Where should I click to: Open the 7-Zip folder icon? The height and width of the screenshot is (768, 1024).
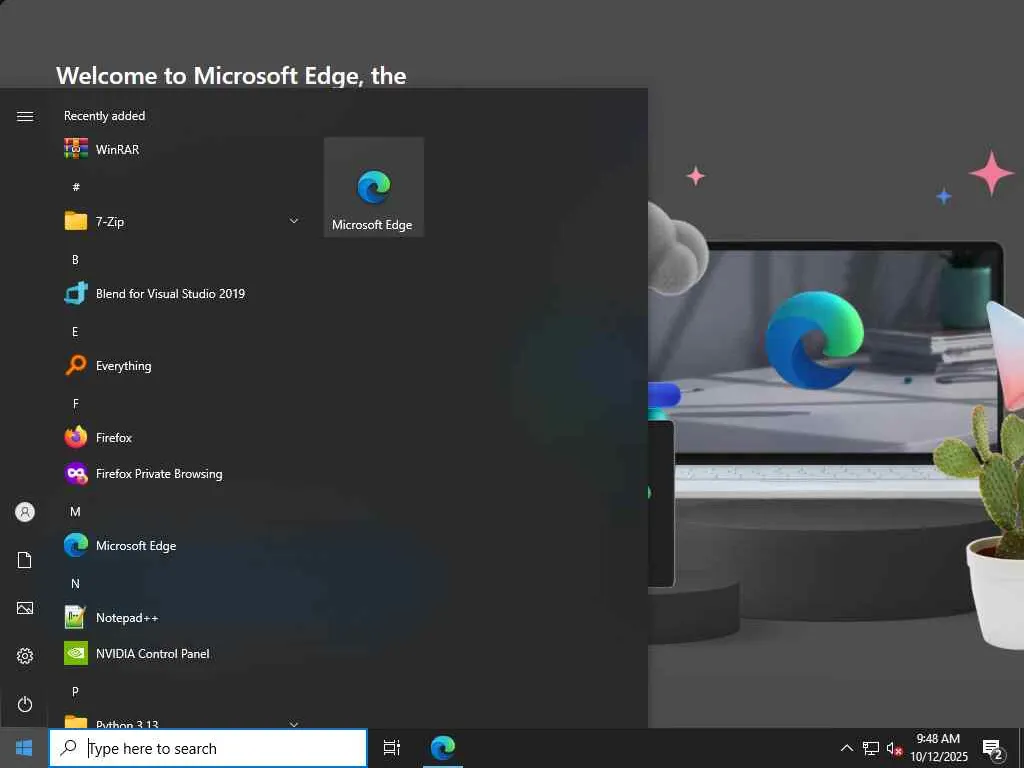[76, 221]
